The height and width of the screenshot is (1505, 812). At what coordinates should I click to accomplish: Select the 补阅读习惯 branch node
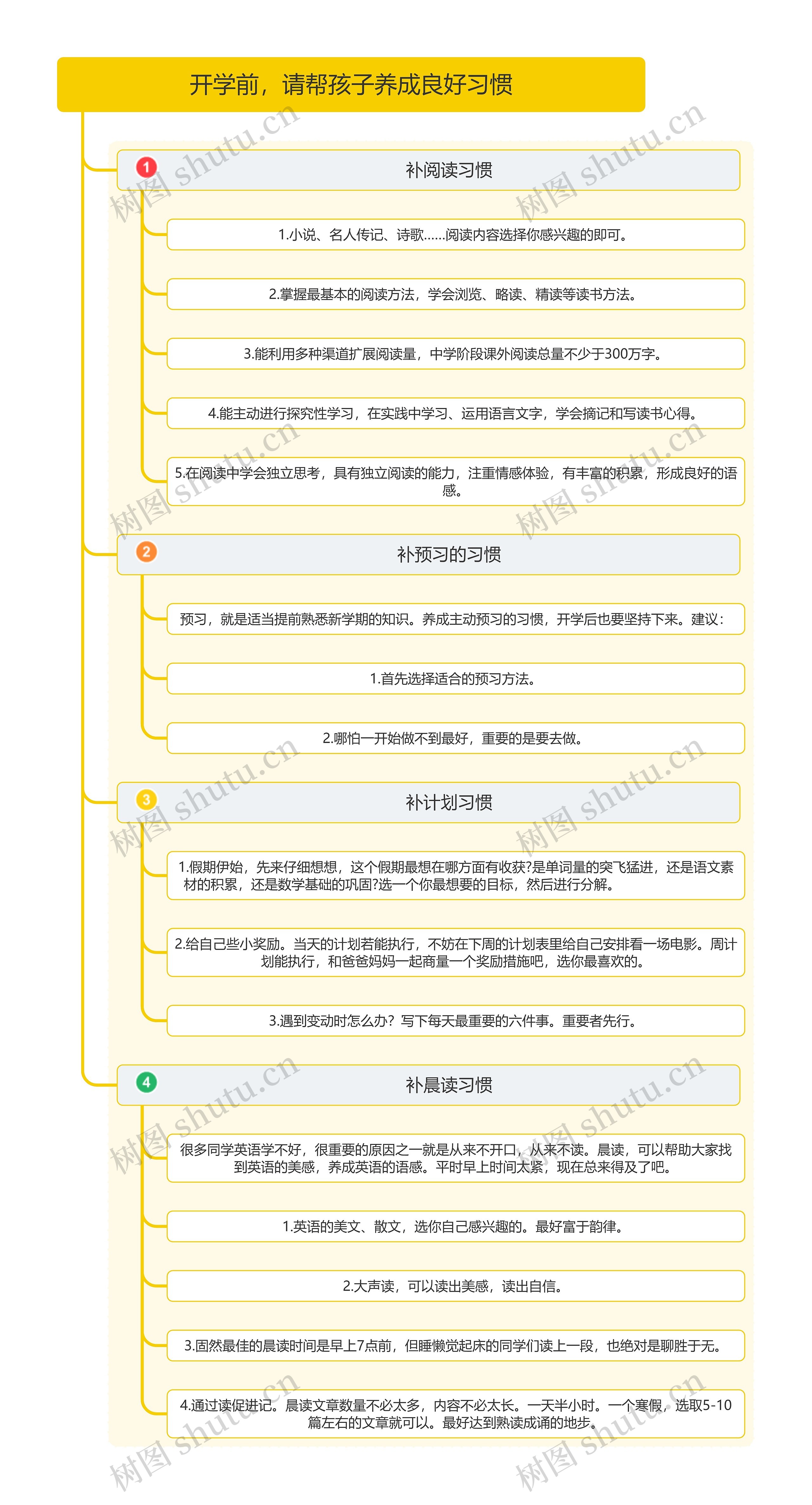[428, 170]
